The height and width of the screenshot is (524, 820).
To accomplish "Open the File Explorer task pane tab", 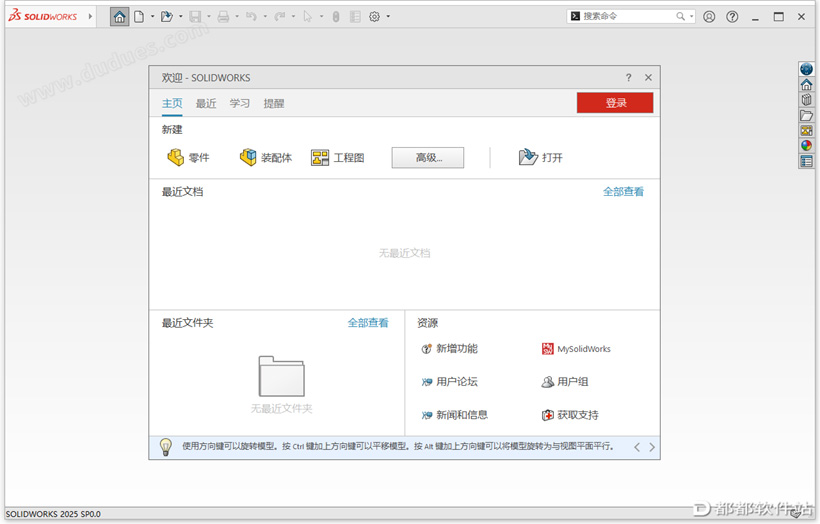I will 806,116.
